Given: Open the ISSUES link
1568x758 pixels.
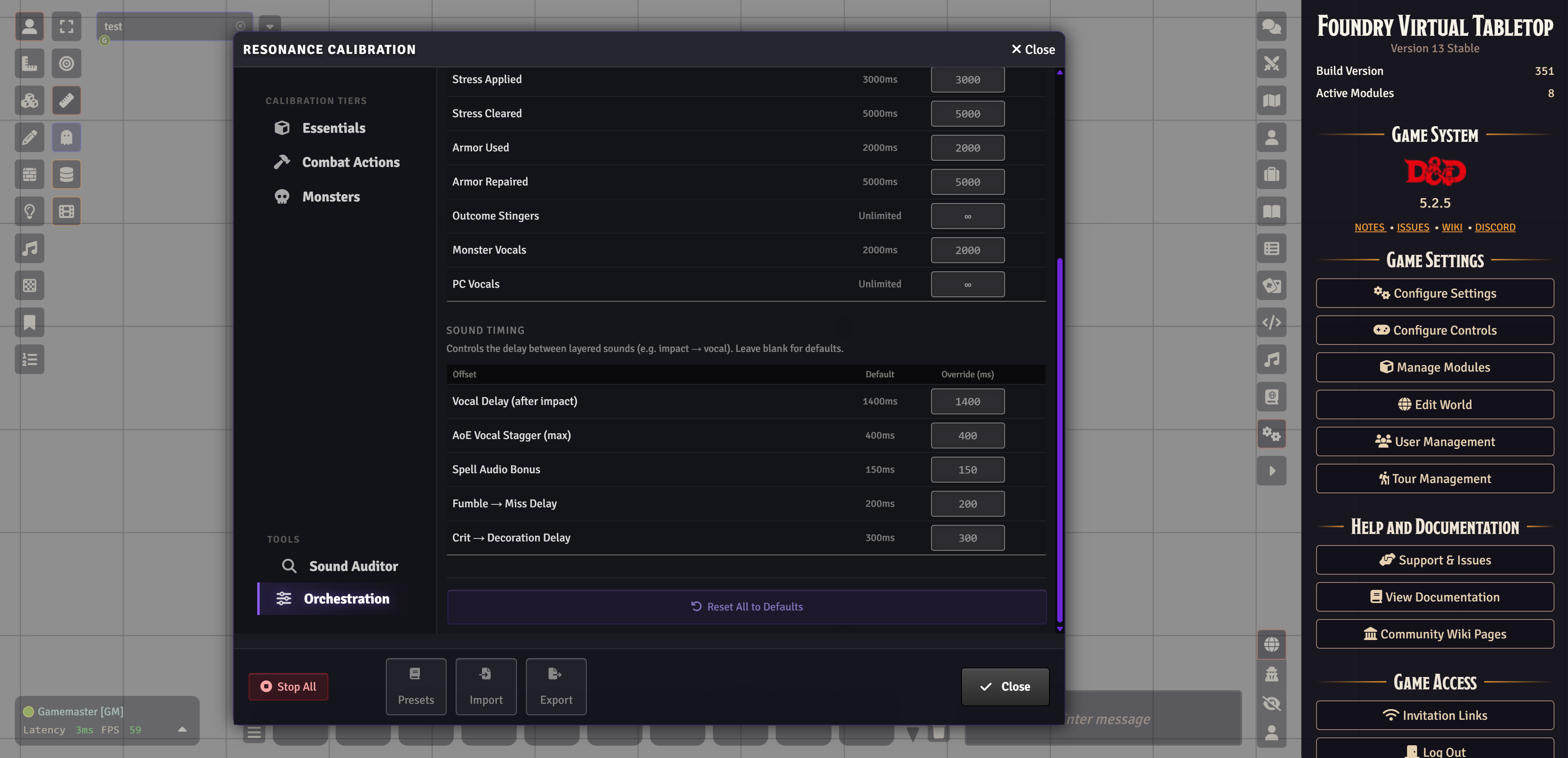Looking at the screenshot, I should pyautogui.click(x=1412, y=227).
